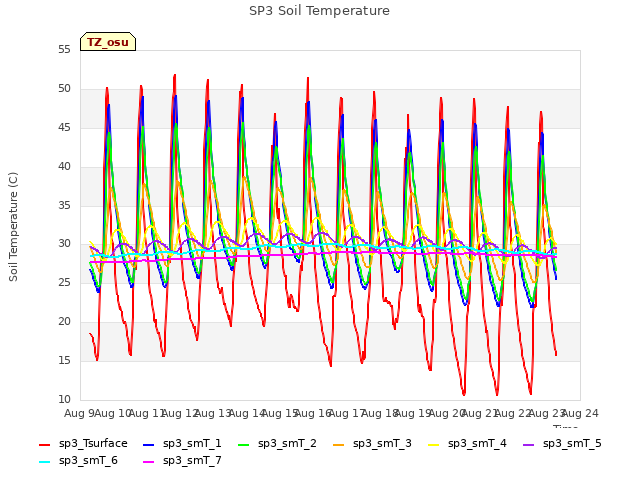
Task: Click the sp3_smT_1 legend entry
Action: pyautogui.click(x=182, y=444)
